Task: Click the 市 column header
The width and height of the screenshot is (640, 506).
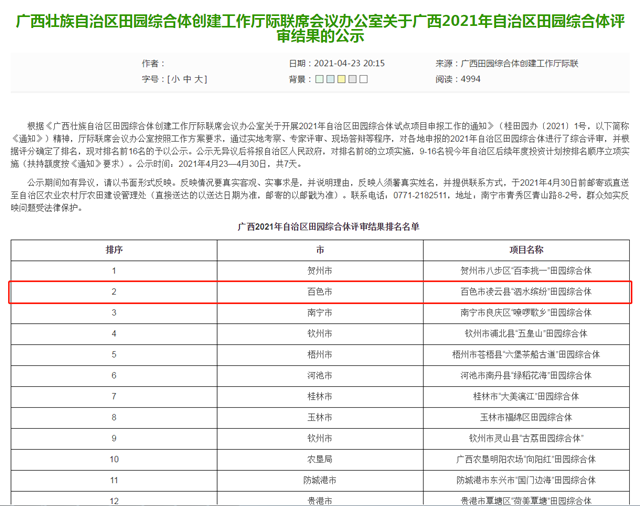Action: pos(320,250)
